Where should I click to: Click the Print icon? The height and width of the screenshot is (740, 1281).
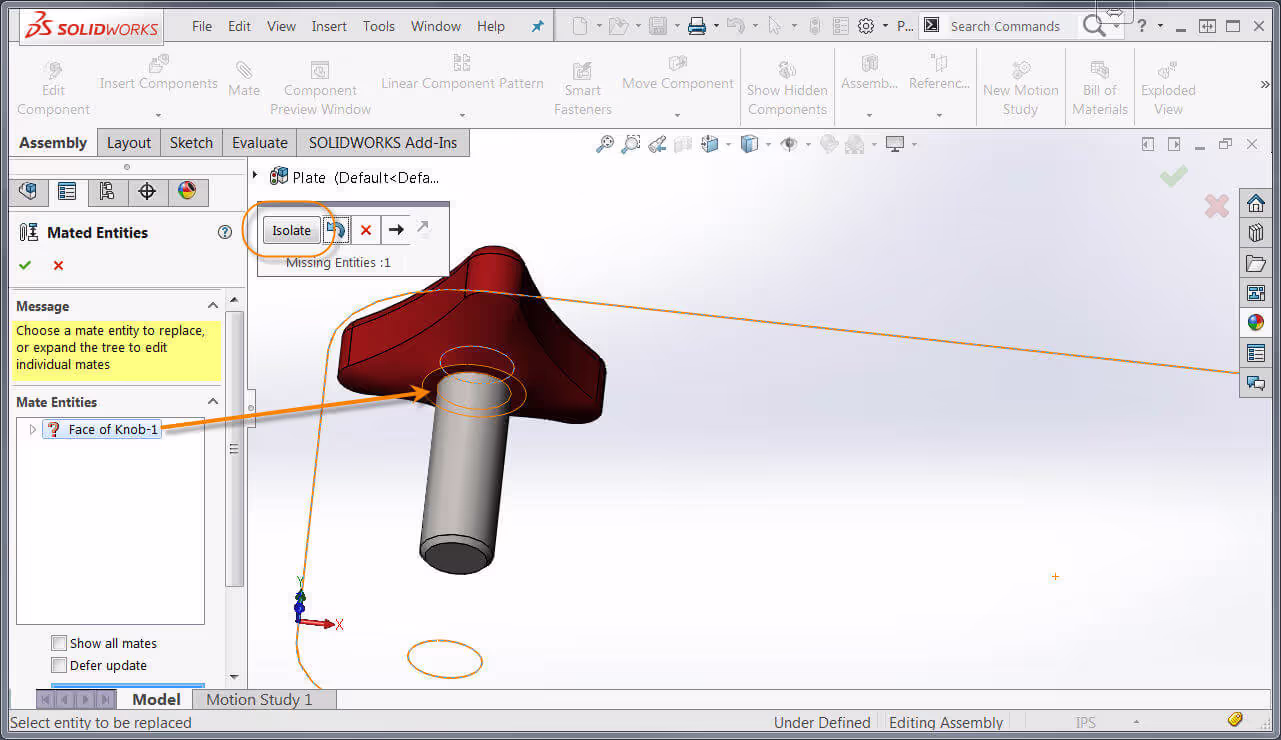pos(697,26)
